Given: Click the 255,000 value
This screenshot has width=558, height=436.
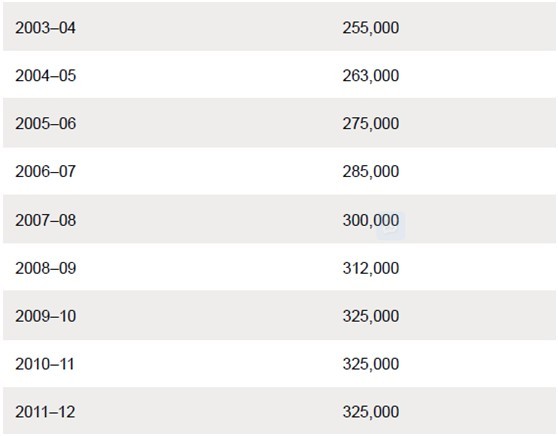Looking at the screenshot, I should click(370, 28).
